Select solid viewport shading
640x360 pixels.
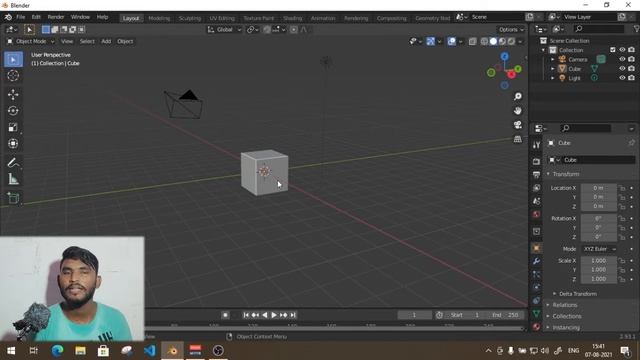coord(493,41)
